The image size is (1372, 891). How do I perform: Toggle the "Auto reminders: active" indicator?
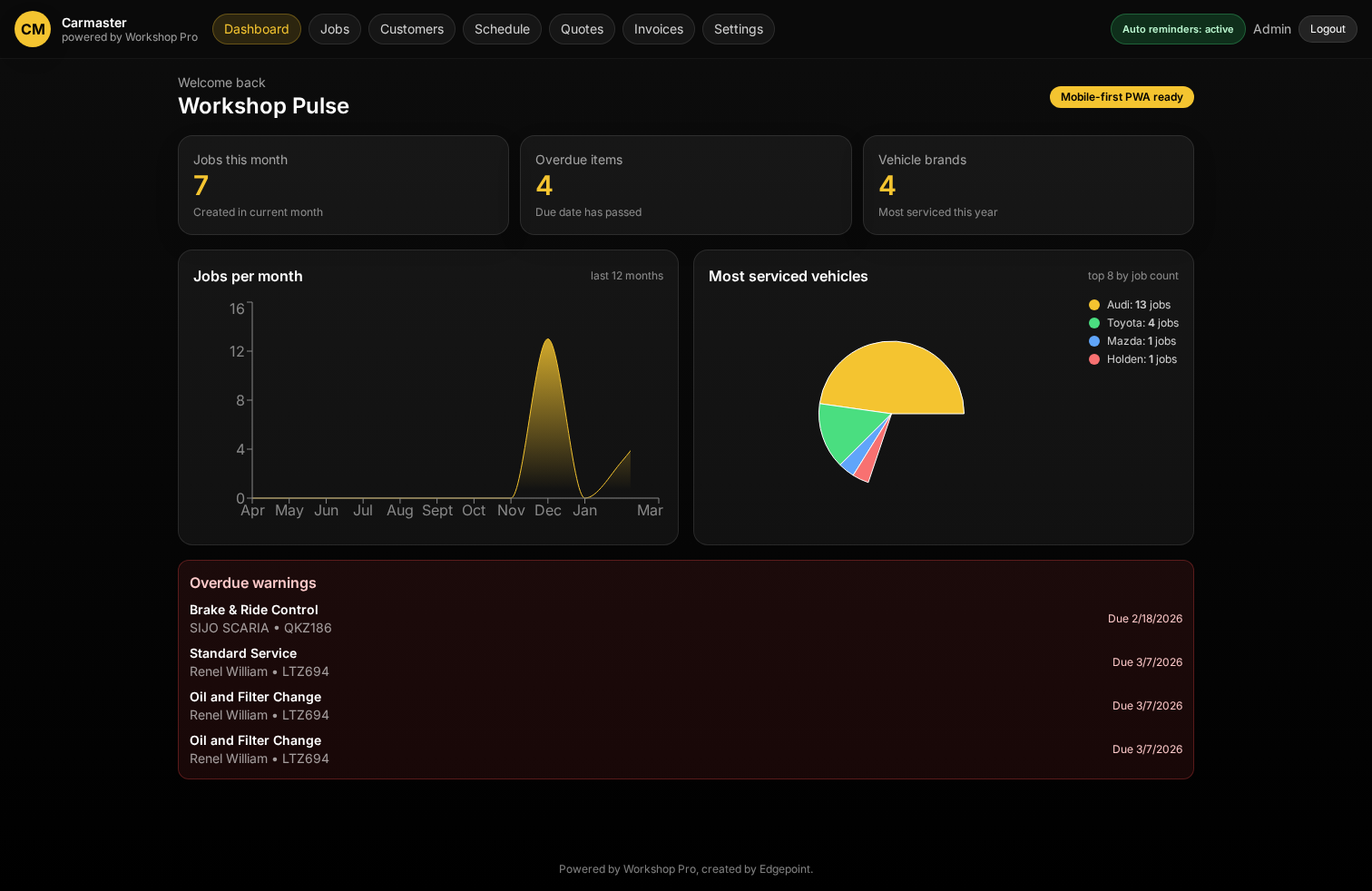tap(1178, 28)
